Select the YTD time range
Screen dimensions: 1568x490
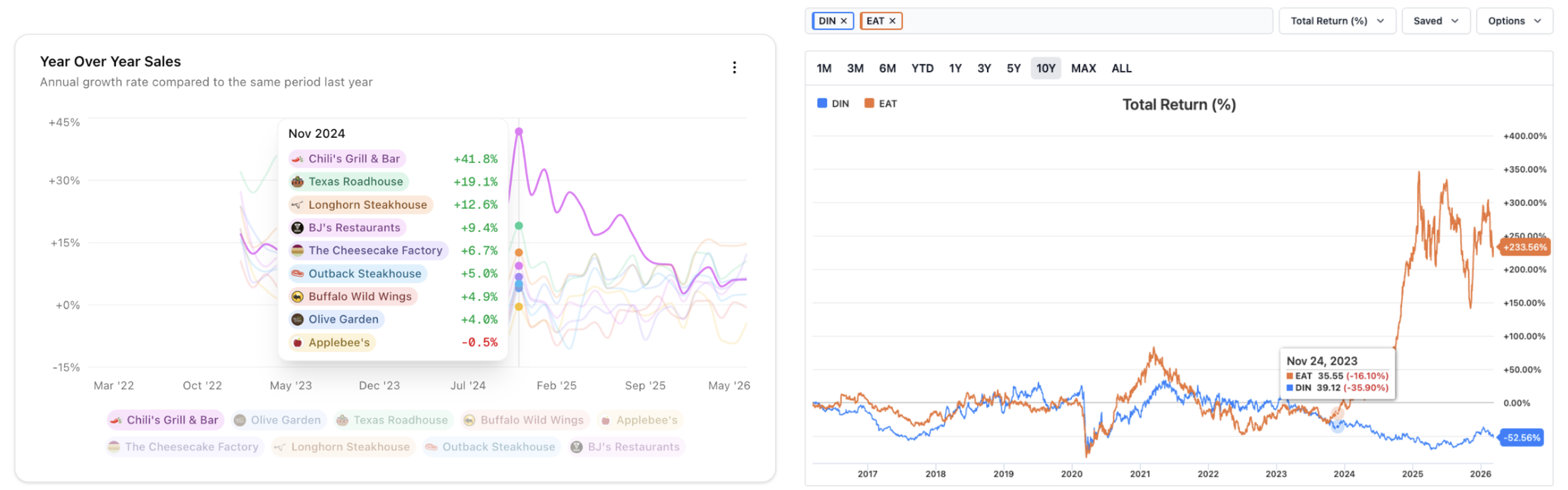click(922, 68)
